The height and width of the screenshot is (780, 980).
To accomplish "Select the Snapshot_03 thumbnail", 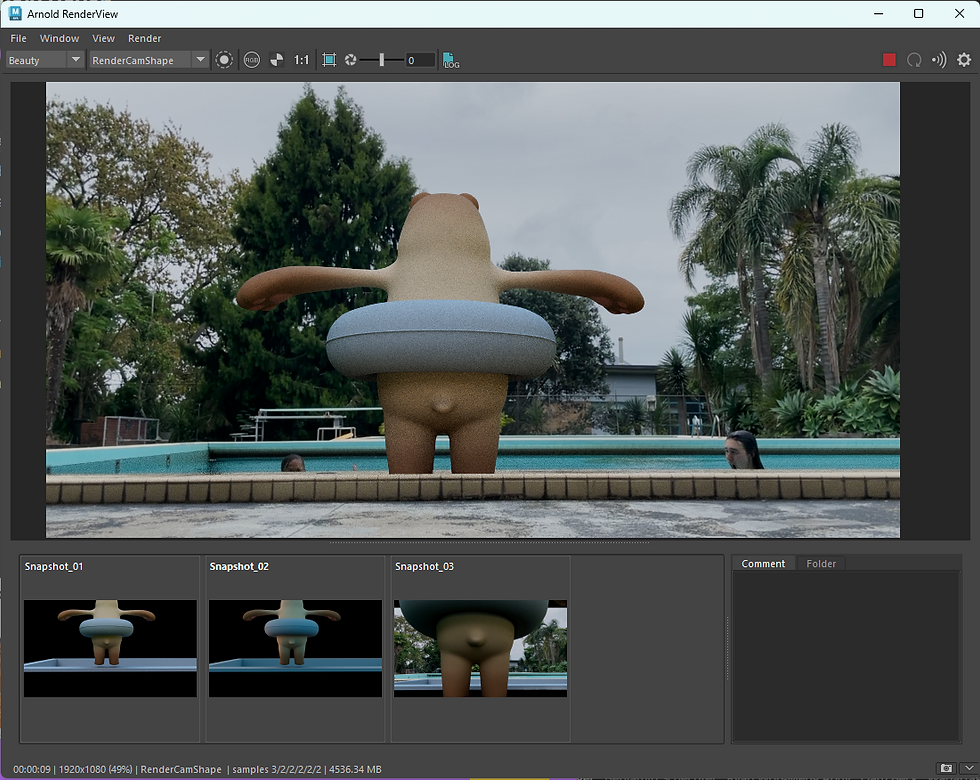I will click(480, 648).
